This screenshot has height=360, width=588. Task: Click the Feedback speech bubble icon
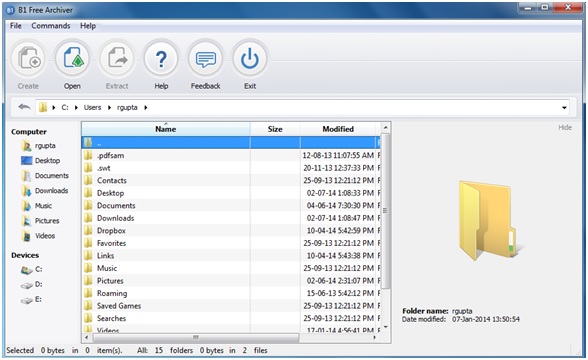tap(206, 59)
